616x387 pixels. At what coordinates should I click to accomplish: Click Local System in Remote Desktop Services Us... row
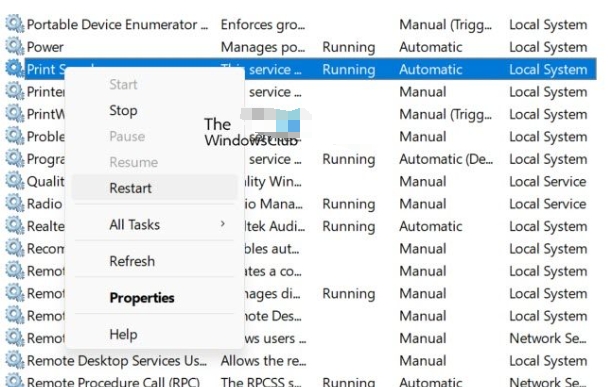(548, 361)
